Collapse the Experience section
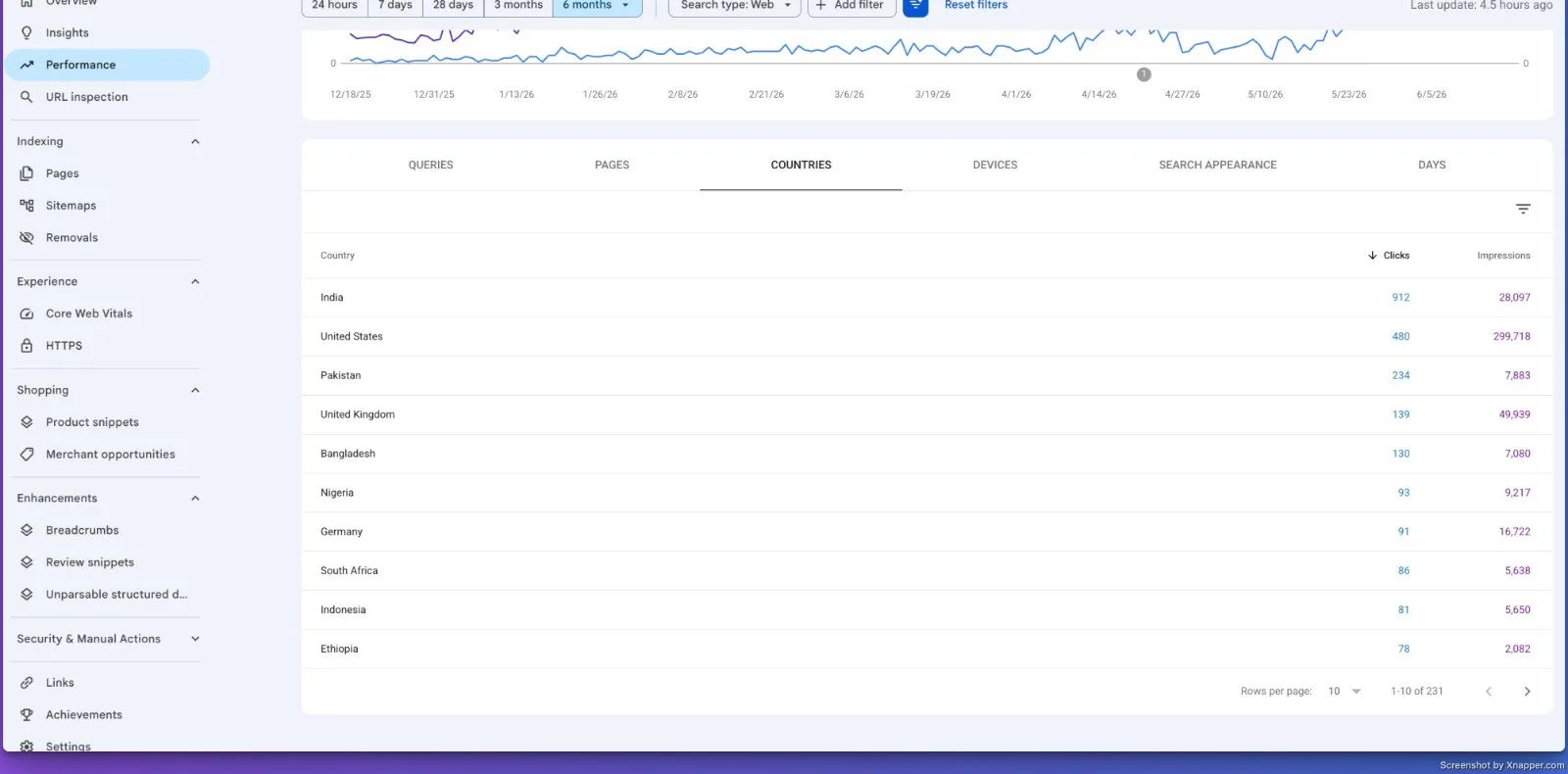Viewport: 1568px width, 774px height. pyautogui.click(x=195, y=282)
